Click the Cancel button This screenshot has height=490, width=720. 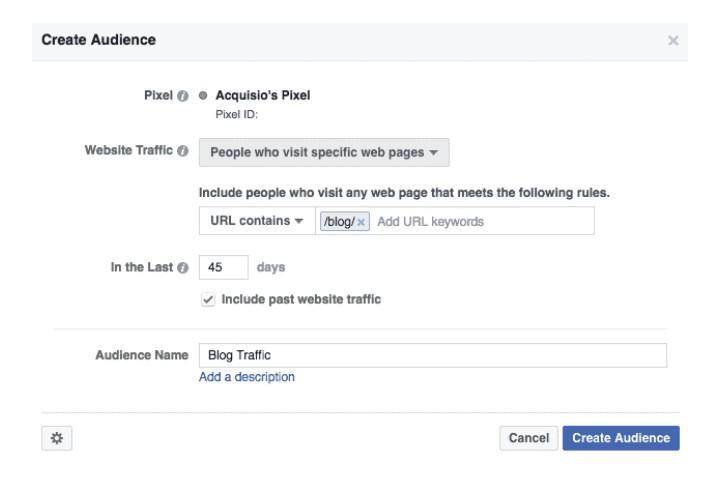[529, 438]
